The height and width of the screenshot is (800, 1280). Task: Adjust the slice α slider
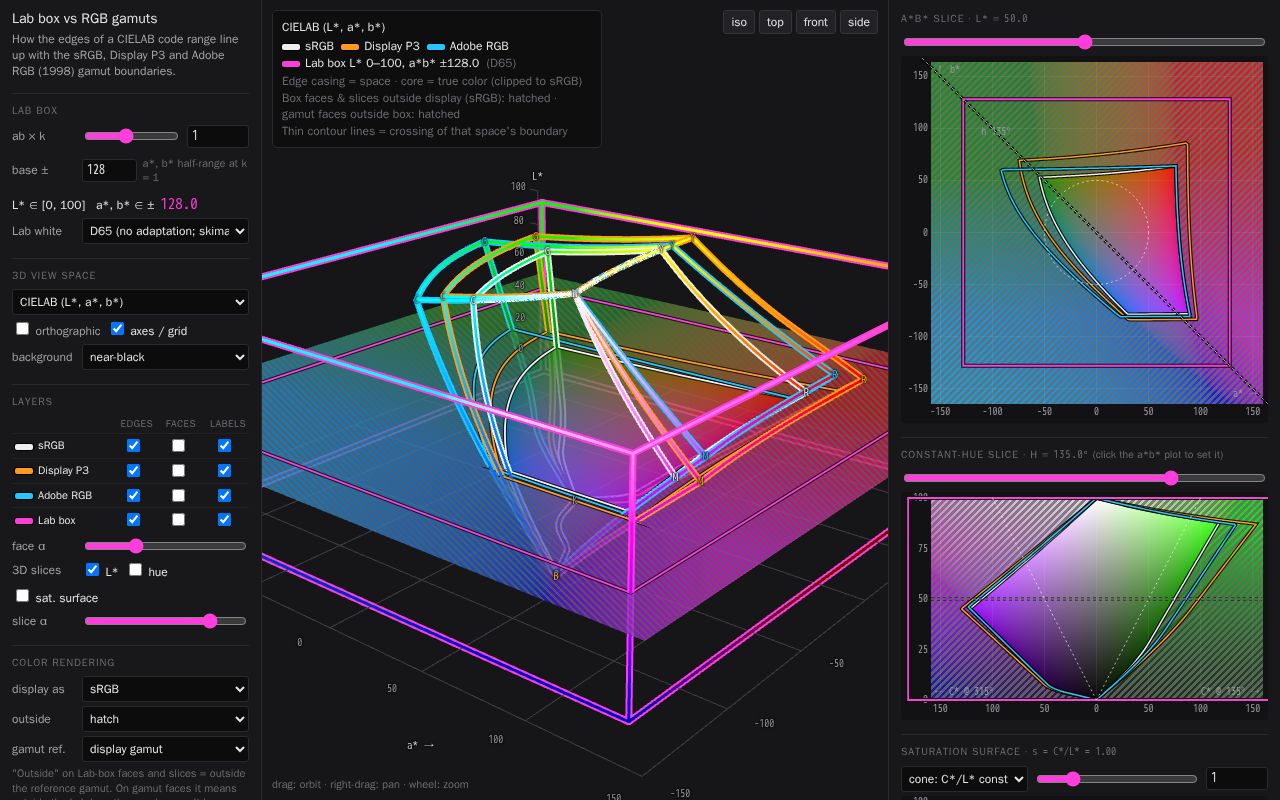coord(165,621)
